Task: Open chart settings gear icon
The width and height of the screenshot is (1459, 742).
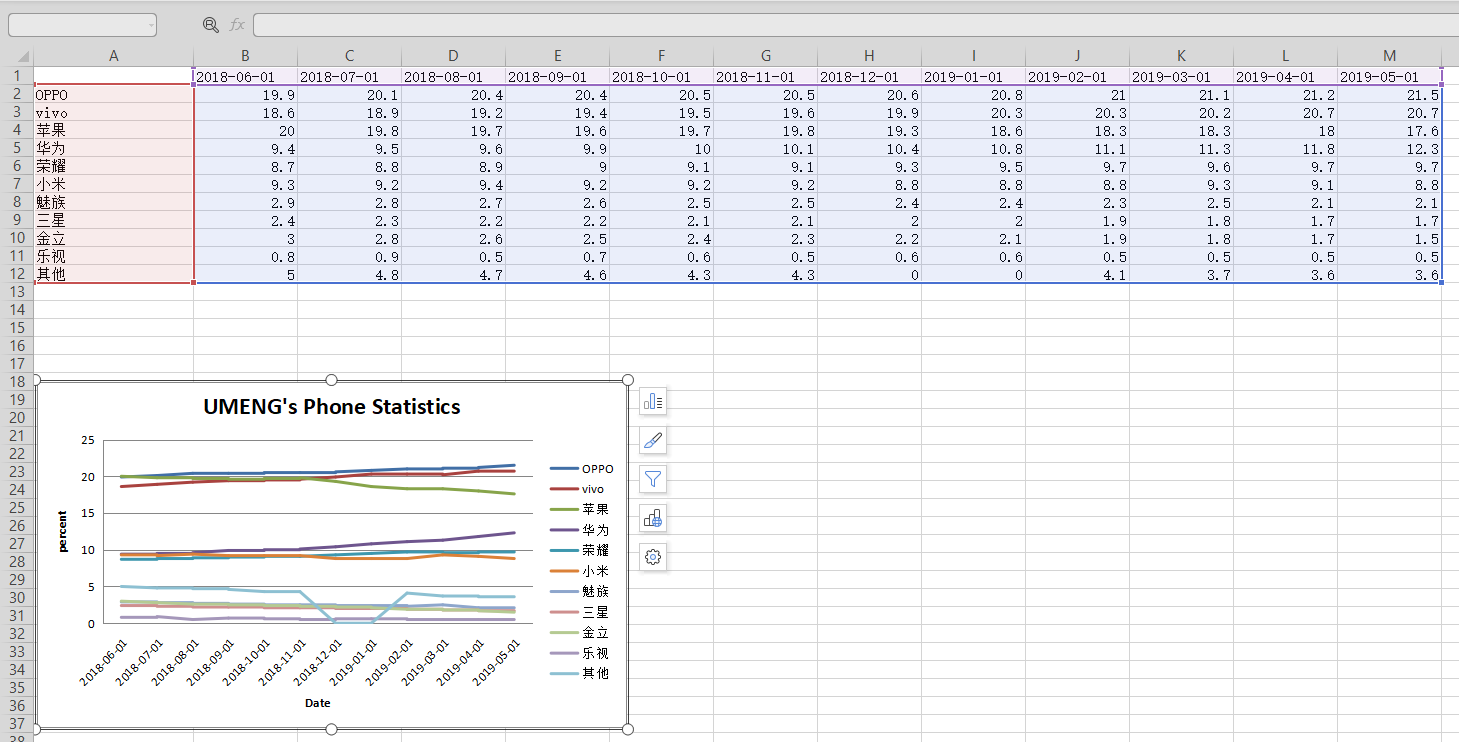Action: pyautogui.click(x=654, y=557)
